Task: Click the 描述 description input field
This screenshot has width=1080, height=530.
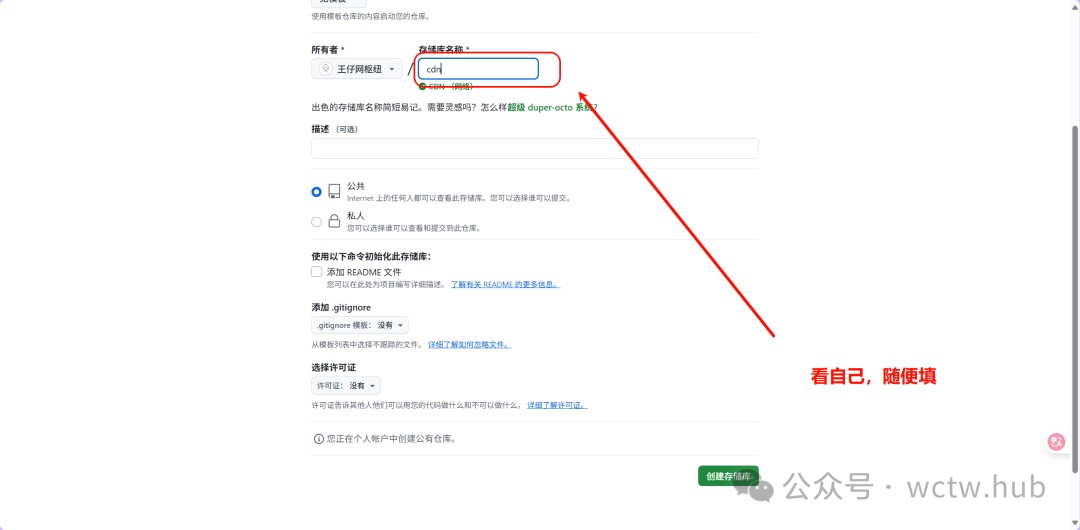Action: (534, 148)
